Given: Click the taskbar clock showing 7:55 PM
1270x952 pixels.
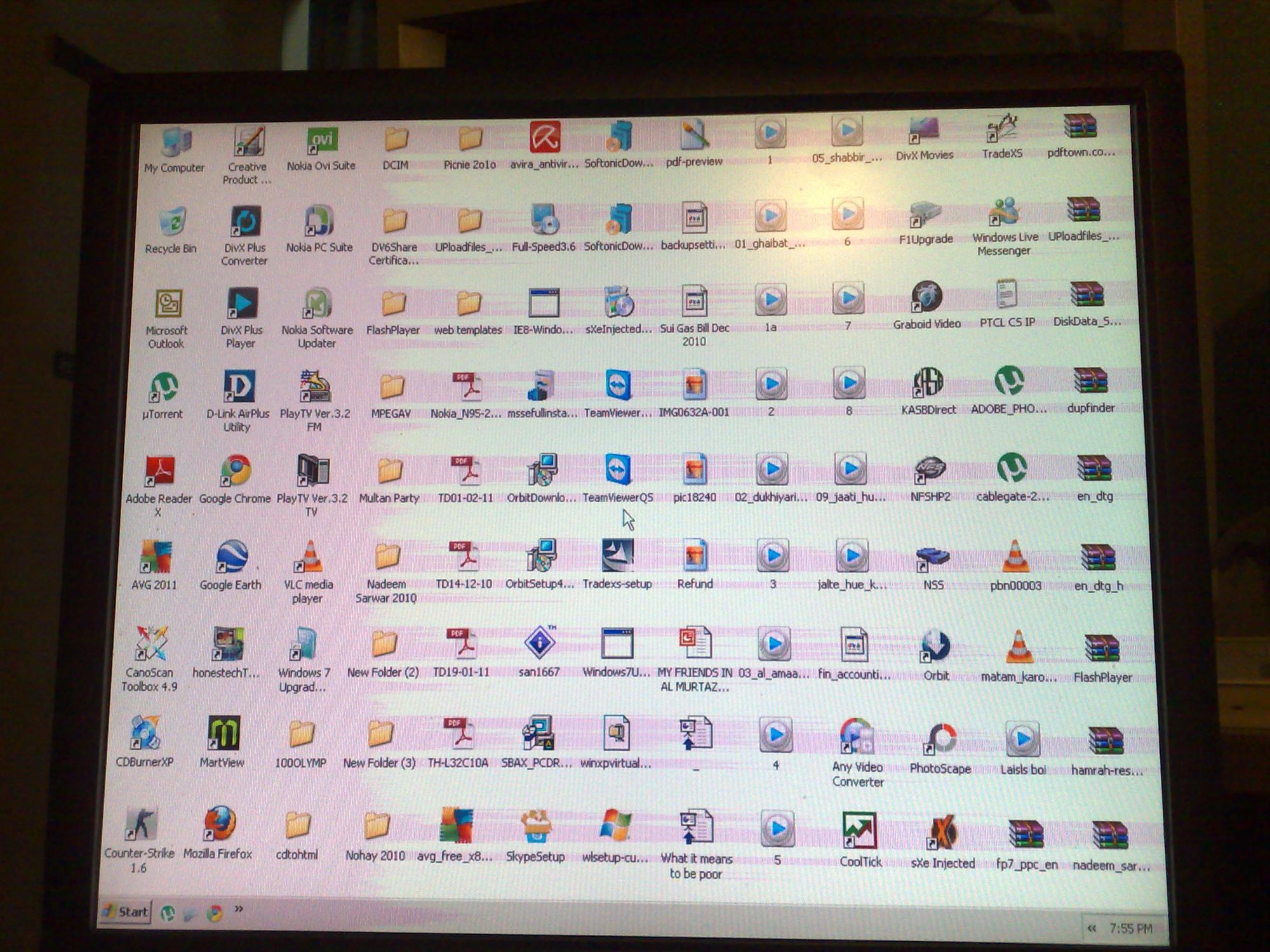Looking at the screenshot, I should 1131,929.
